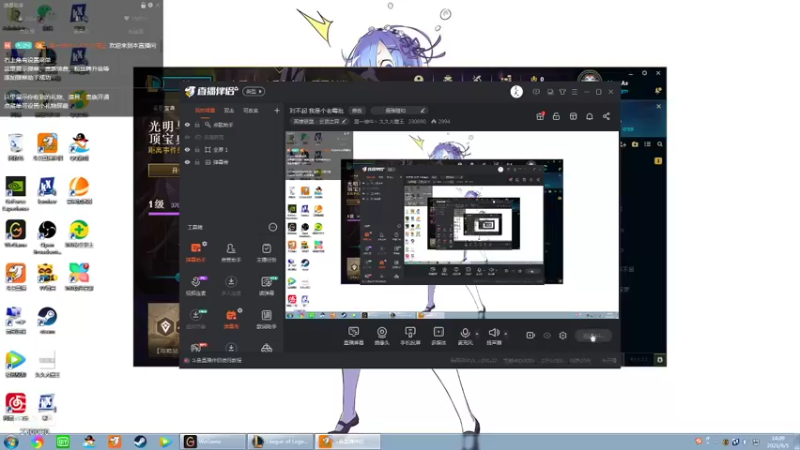
Task: Open the 读弹幕 tool with the NEW badge
Action: pyautogui.click(x=266, y=286)
